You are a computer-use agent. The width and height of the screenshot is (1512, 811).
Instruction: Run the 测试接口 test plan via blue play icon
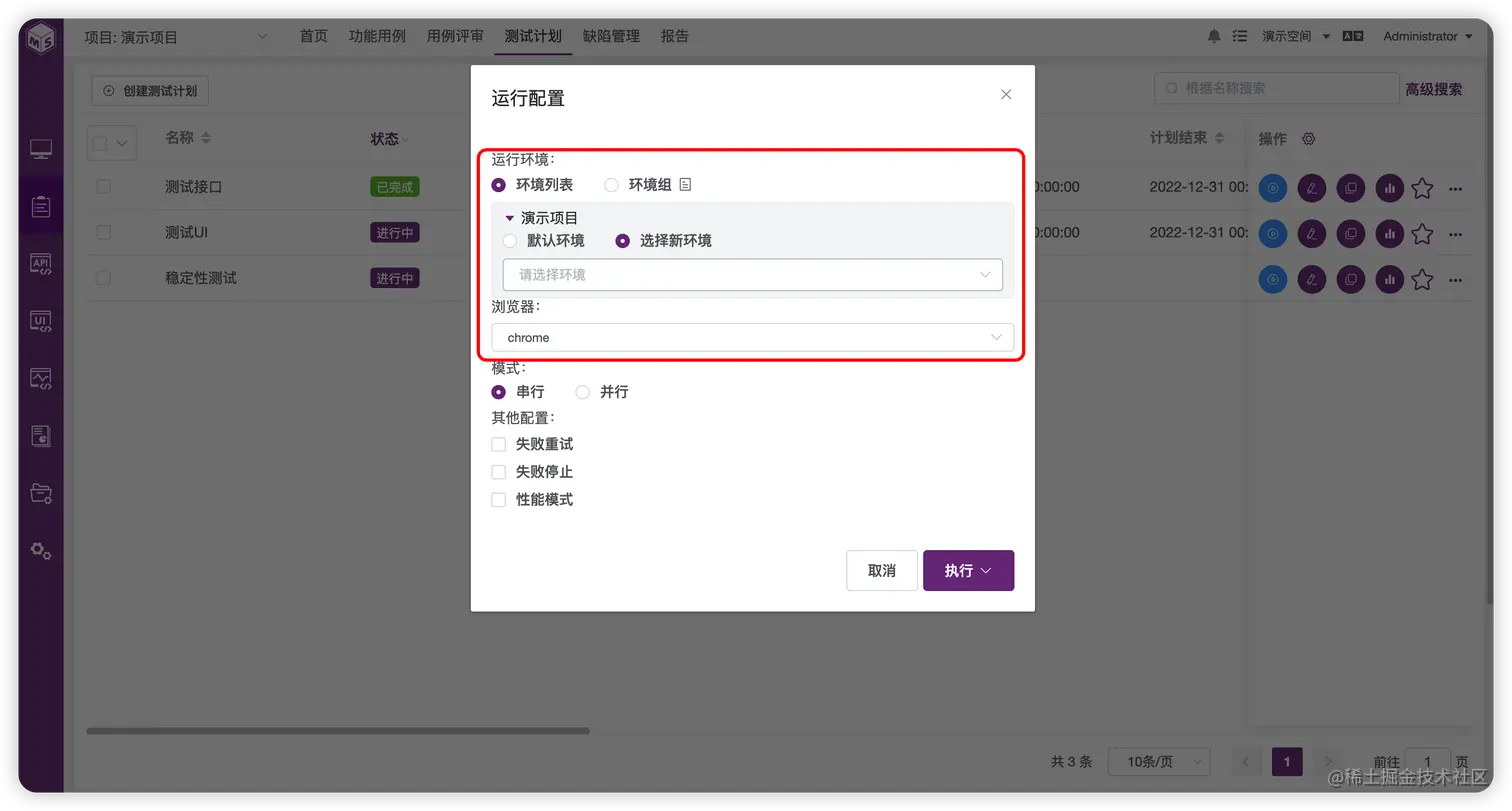point(1272,187)
